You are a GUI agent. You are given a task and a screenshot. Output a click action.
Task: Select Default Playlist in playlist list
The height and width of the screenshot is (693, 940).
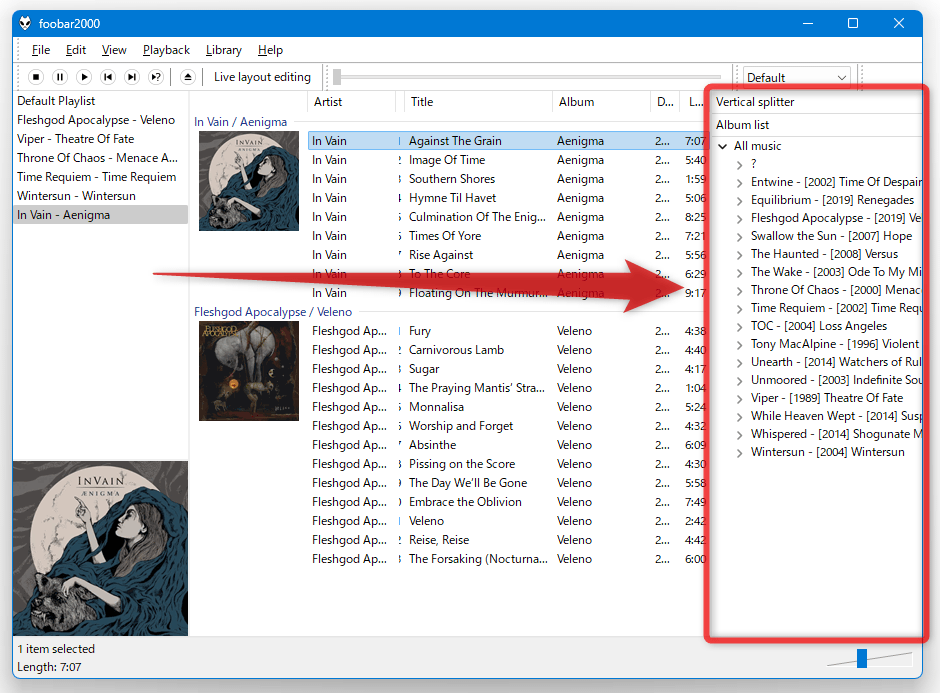click(100, 101)
